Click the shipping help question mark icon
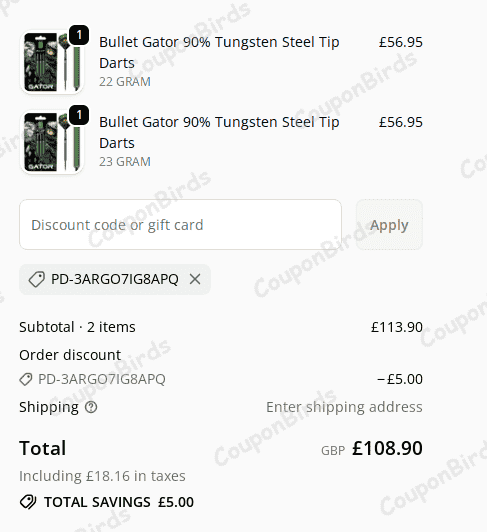This screenshot has height=532, width=487. coord(91,407)
